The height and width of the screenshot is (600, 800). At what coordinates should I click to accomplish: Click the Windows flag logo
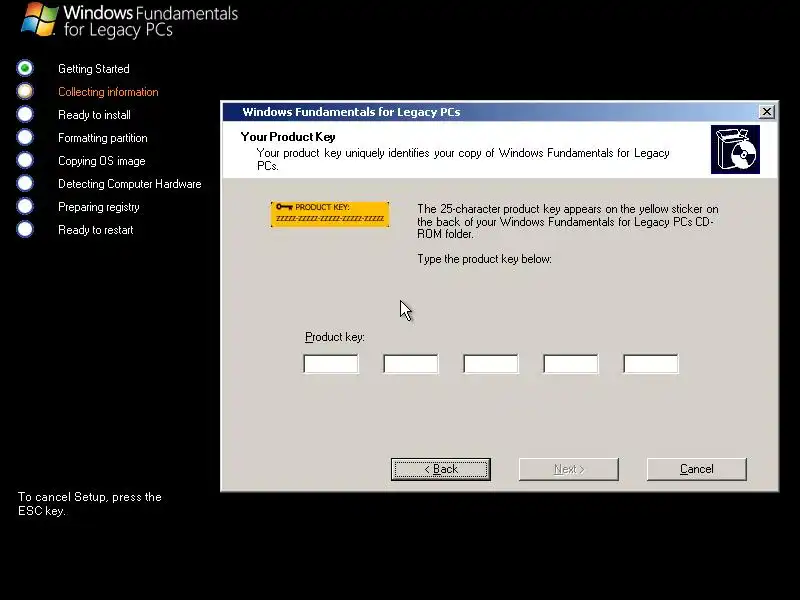[39, 19]
